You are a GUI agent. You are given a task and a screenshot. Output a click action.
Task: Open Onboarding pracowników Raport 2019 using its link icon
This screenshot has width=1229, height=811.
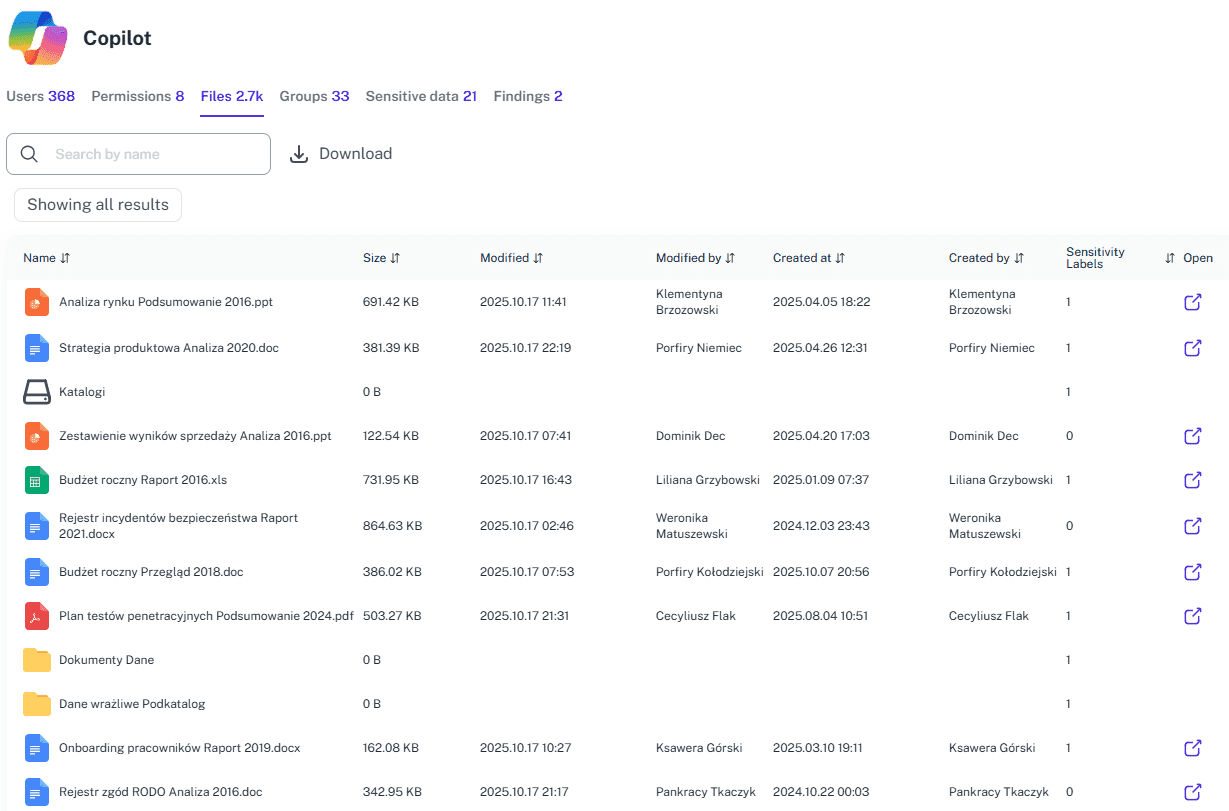click(x=1192, y=747)
